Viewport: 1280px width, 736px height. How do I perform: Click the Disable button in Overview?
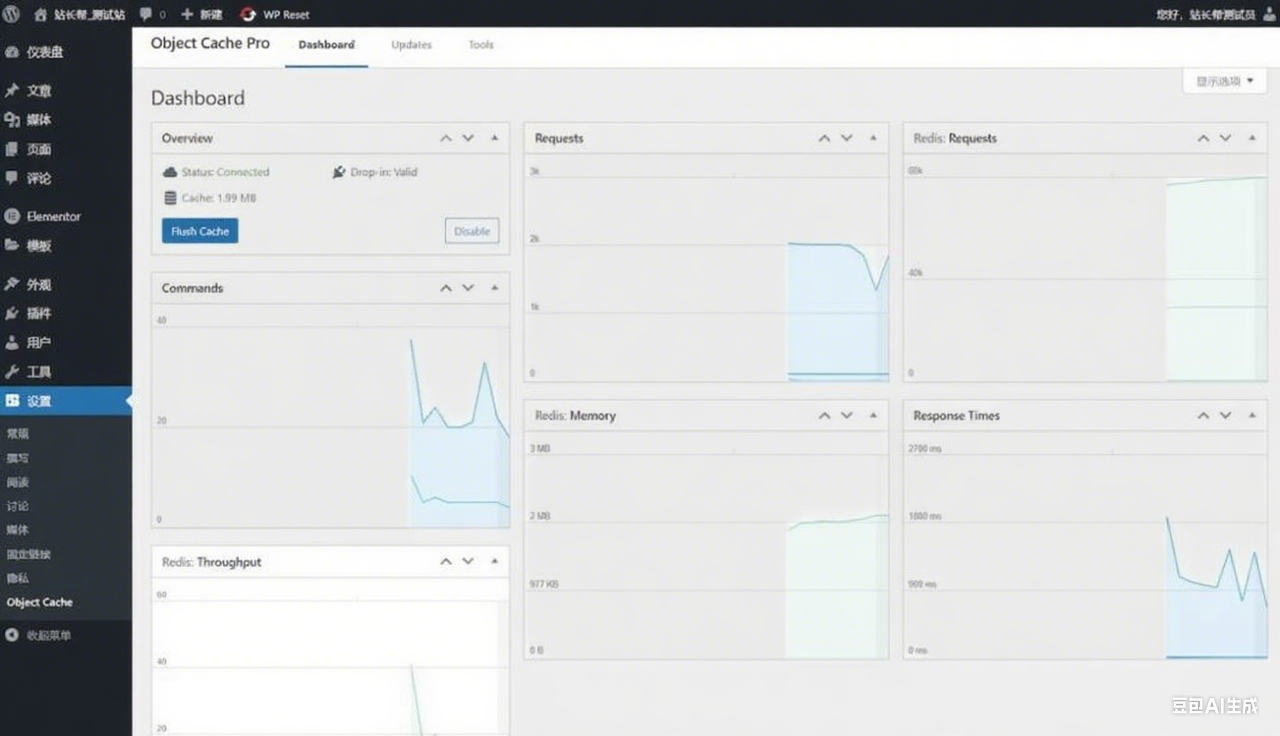click(472, 231)
